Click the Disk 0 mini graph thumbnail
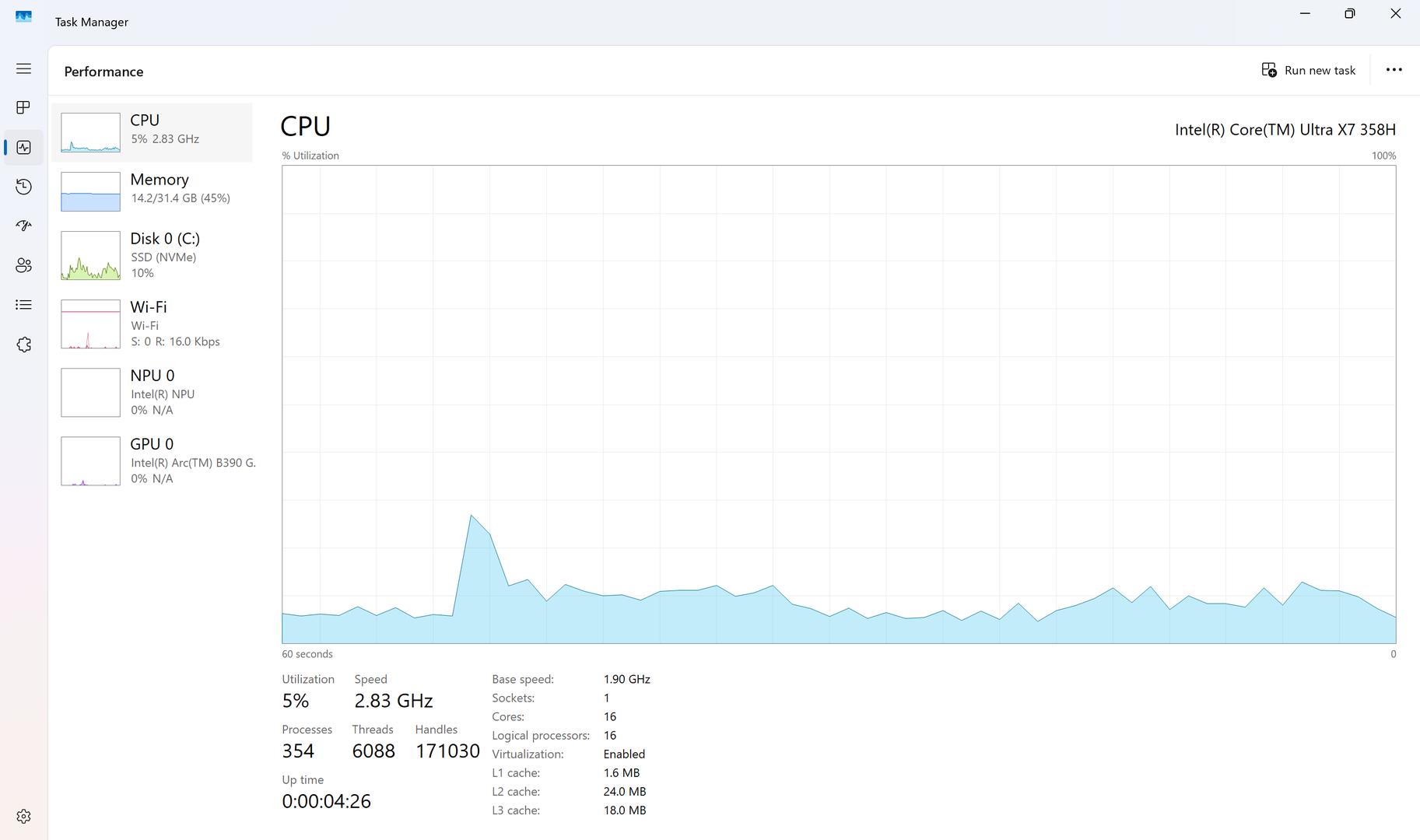 90,255
